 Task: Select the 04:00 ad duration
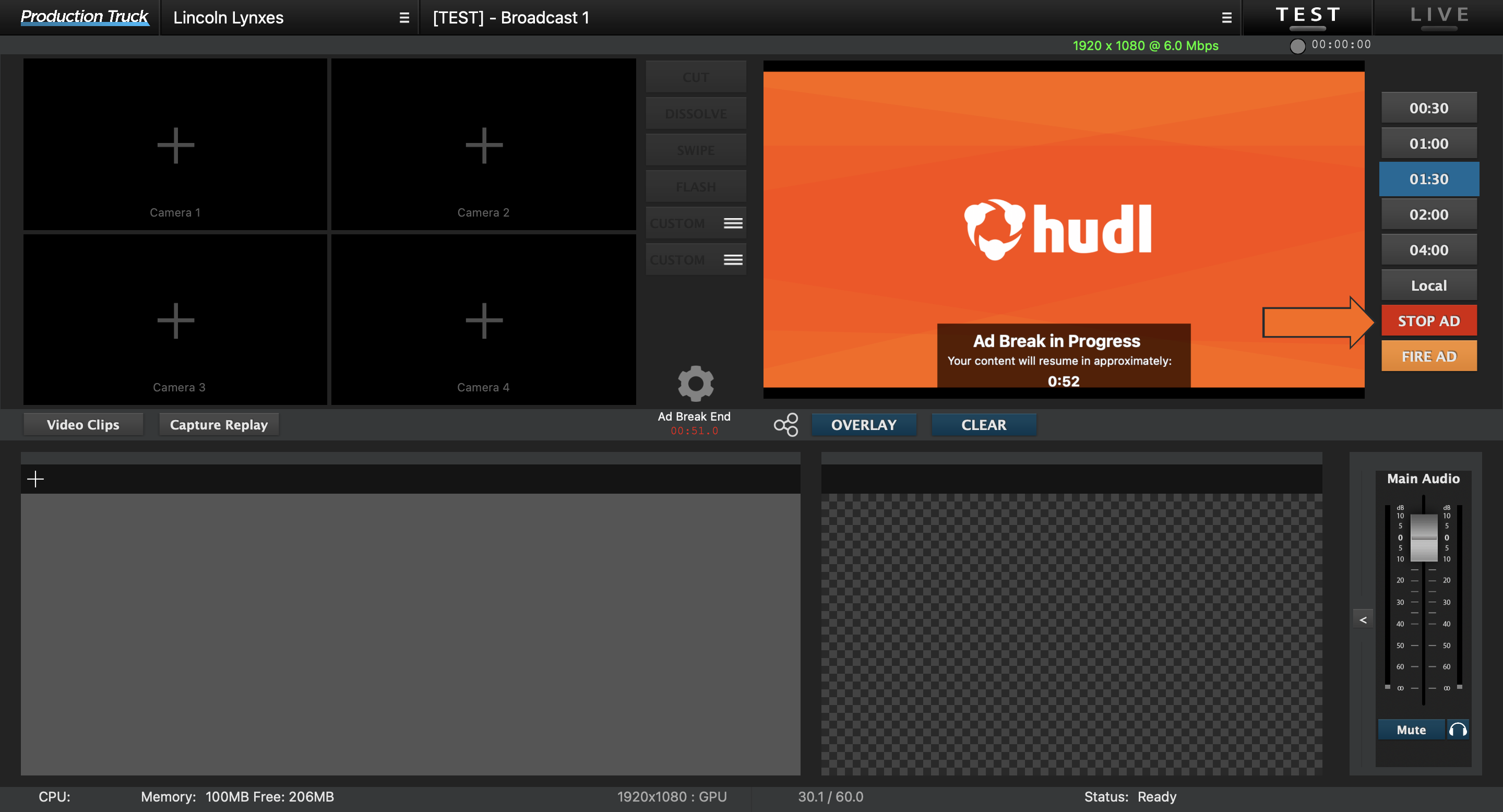click(1429, 249)
